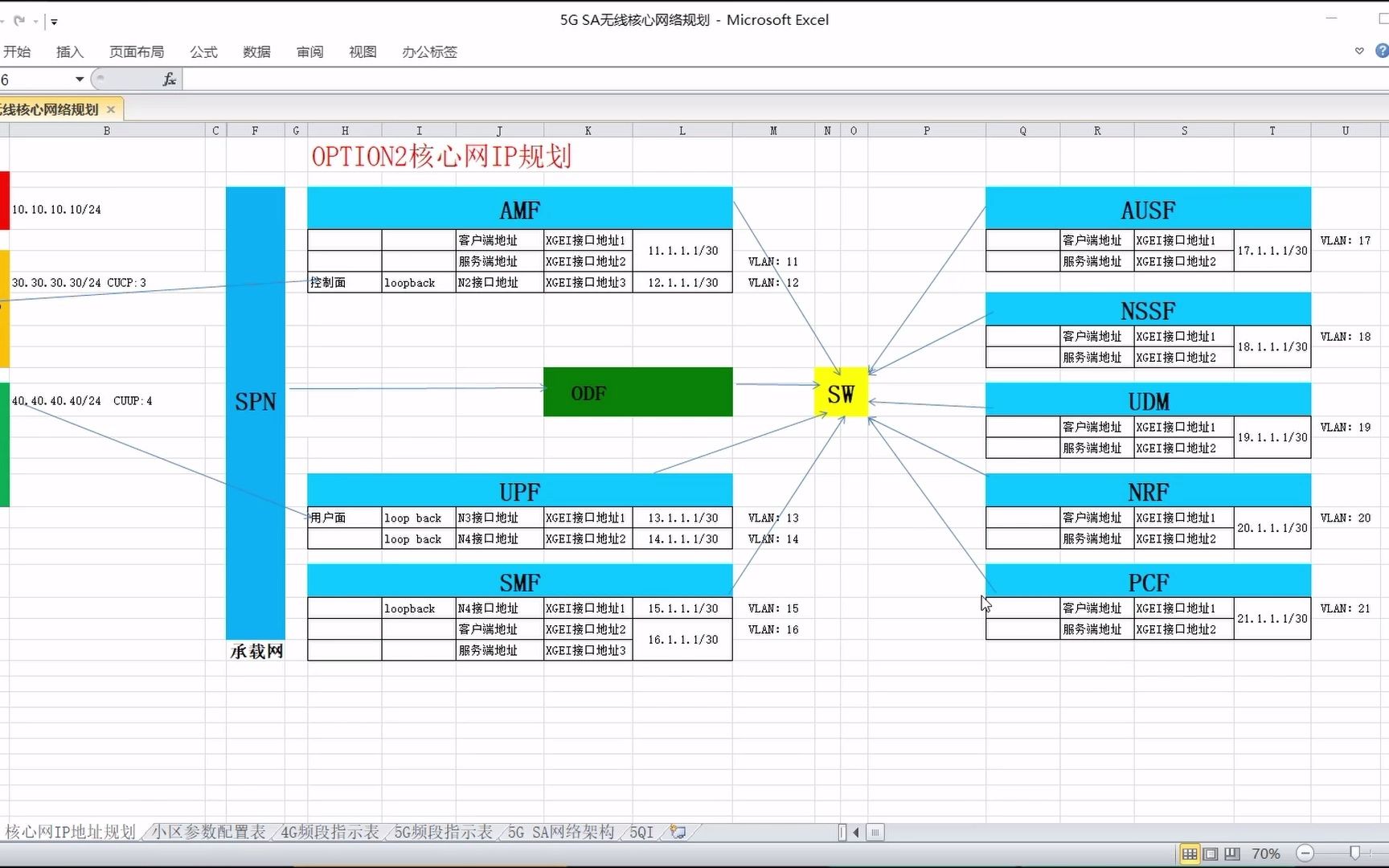
Task: Open the 数据 ribbon tab
Action: (x=256, y=52)
